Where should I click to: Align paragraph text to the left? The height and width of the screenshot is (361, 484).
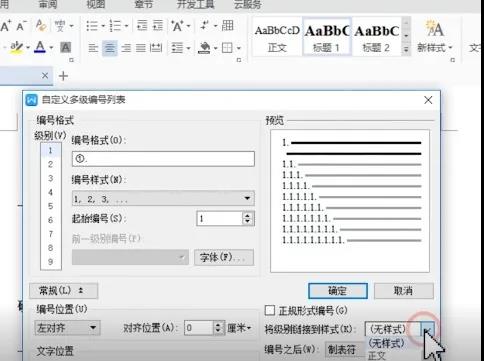[x=93, y=48]
